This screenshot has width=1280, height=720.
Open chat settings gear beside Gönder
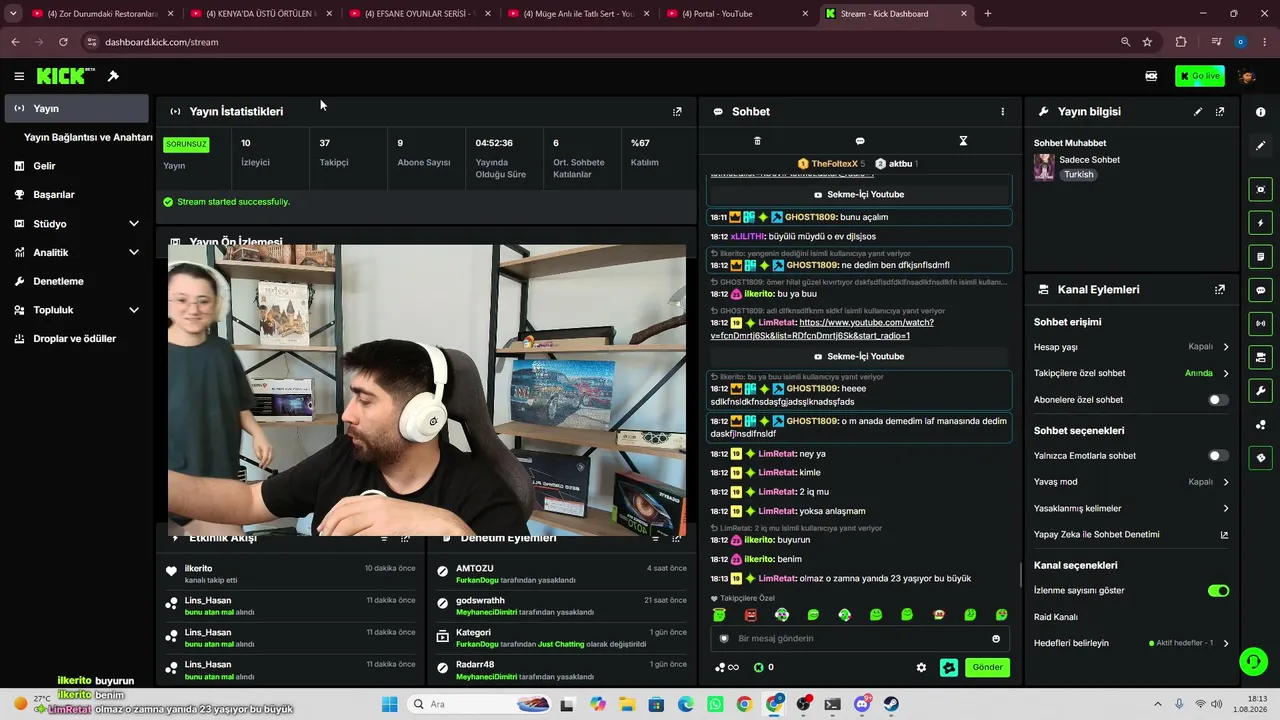[x=921, y=667]
